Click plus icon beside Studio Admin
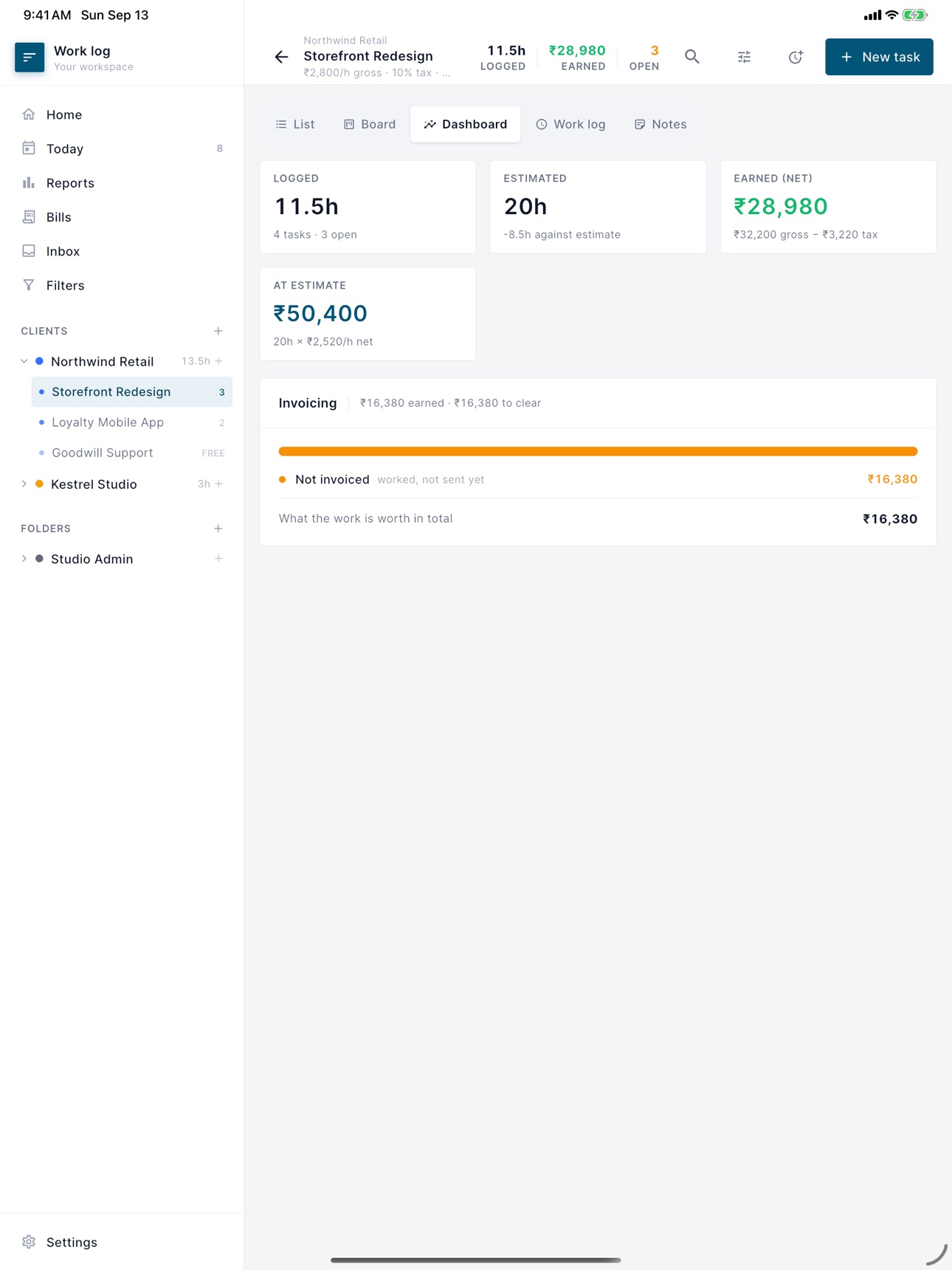Screen dimensions: 952x1270 [x=218, y=559]
